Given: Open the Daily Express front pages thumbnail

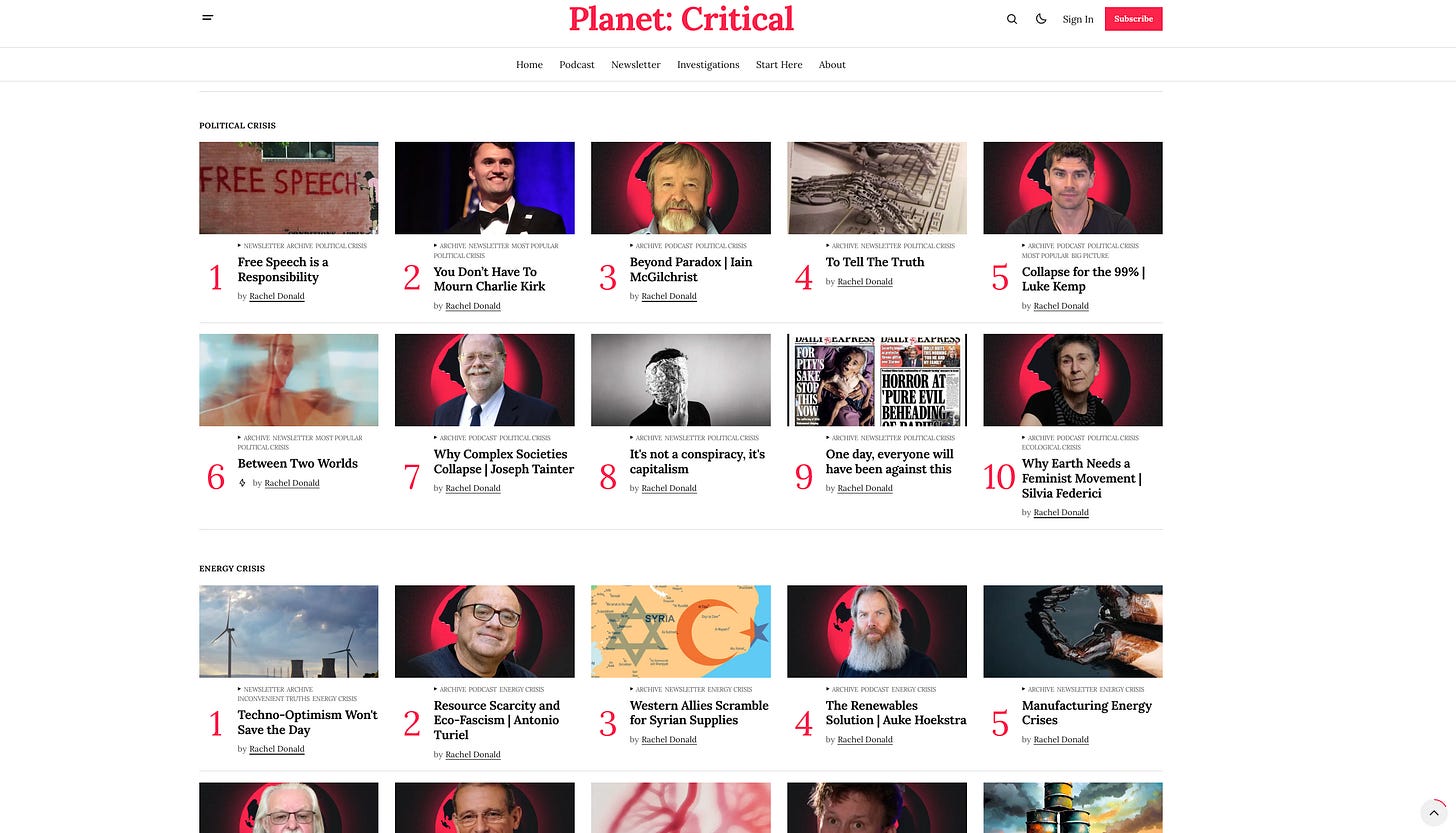Looking at the screenshot, I should [877, 380].
